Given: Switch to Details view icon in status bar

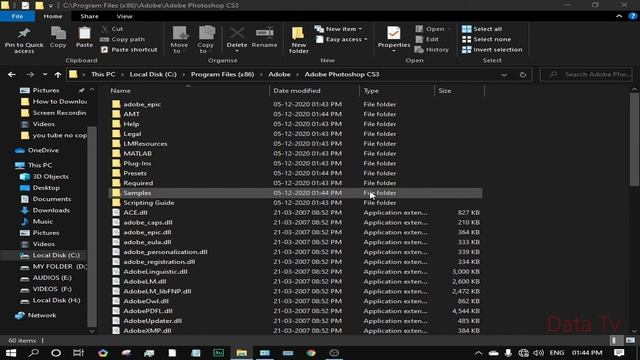Looking at the screenshot, I should point(614,340).
